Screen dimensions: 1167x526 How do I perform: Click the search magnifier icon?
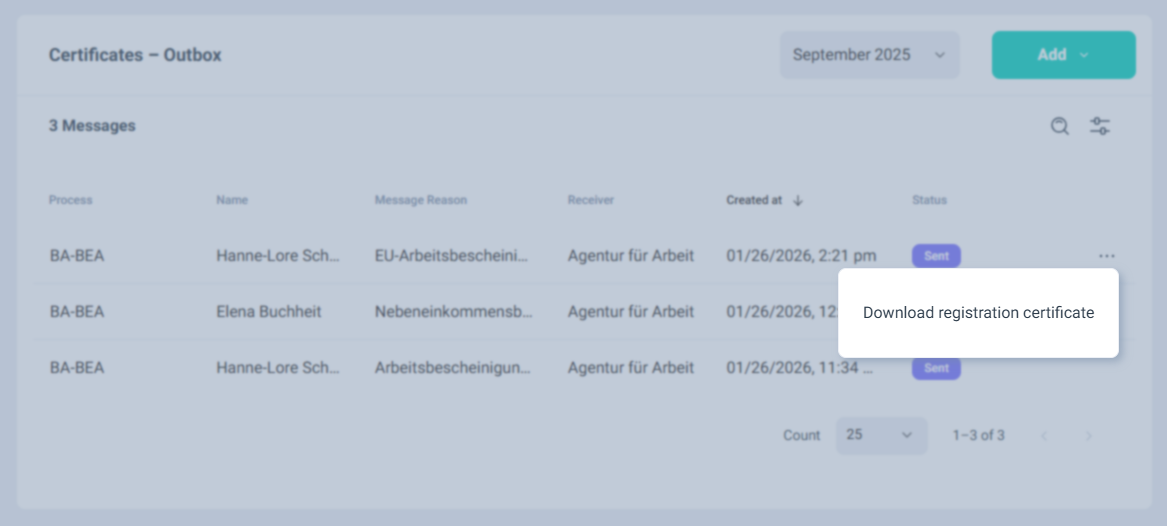[1060, 126]
